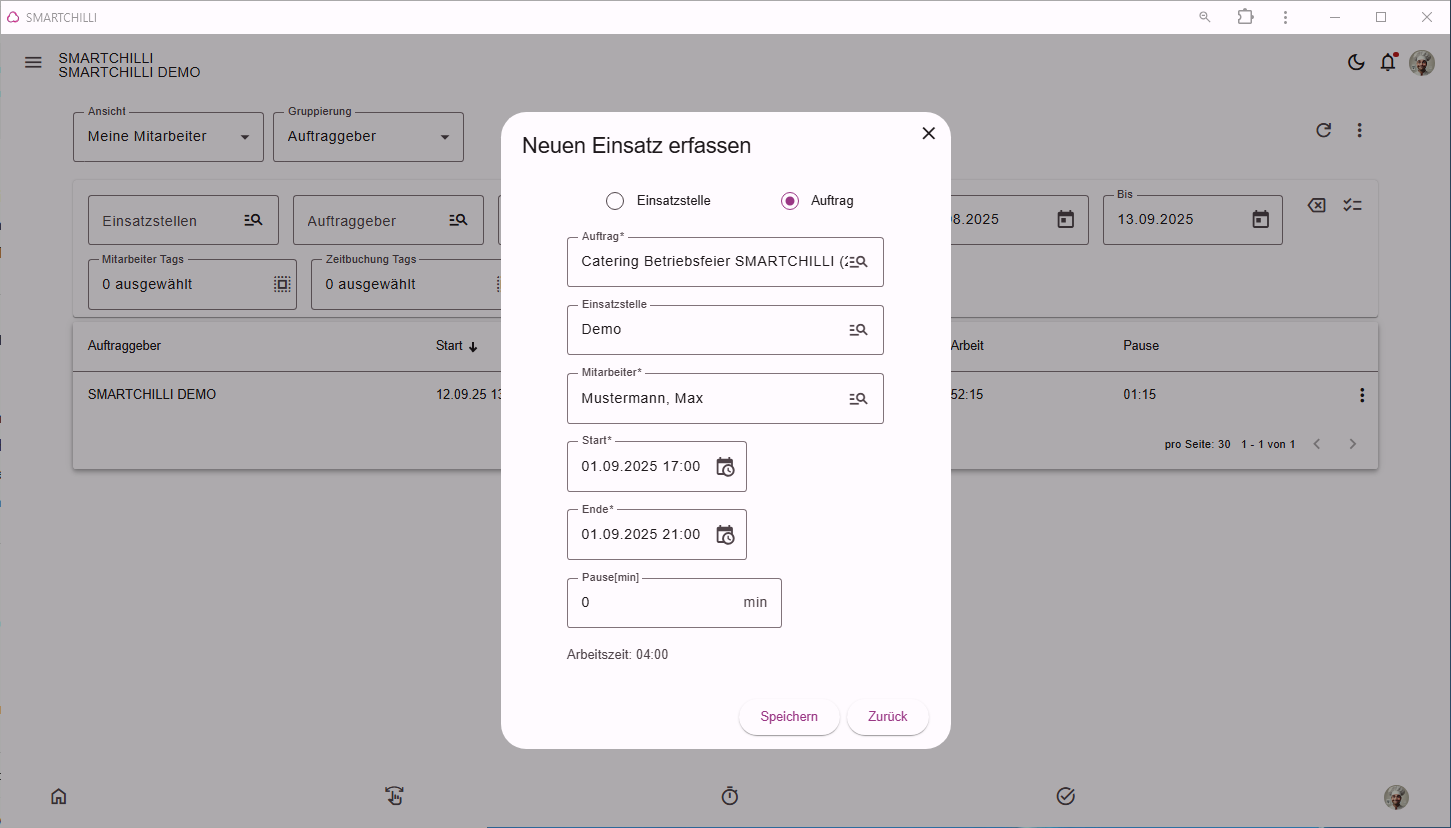Viewport: 1451px width, 828px height.
Task: Go to previous table page
Action: (1317, 444)
